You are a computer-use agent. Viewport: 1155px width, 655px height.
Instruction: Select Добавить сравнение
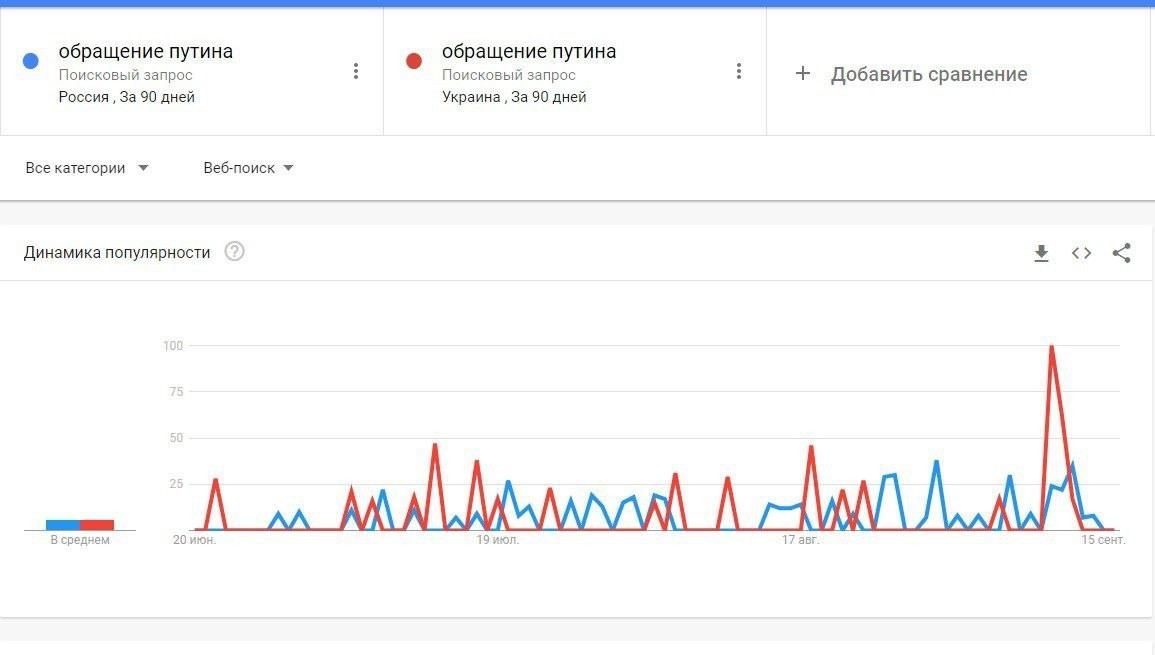click(x=929, y=74)
